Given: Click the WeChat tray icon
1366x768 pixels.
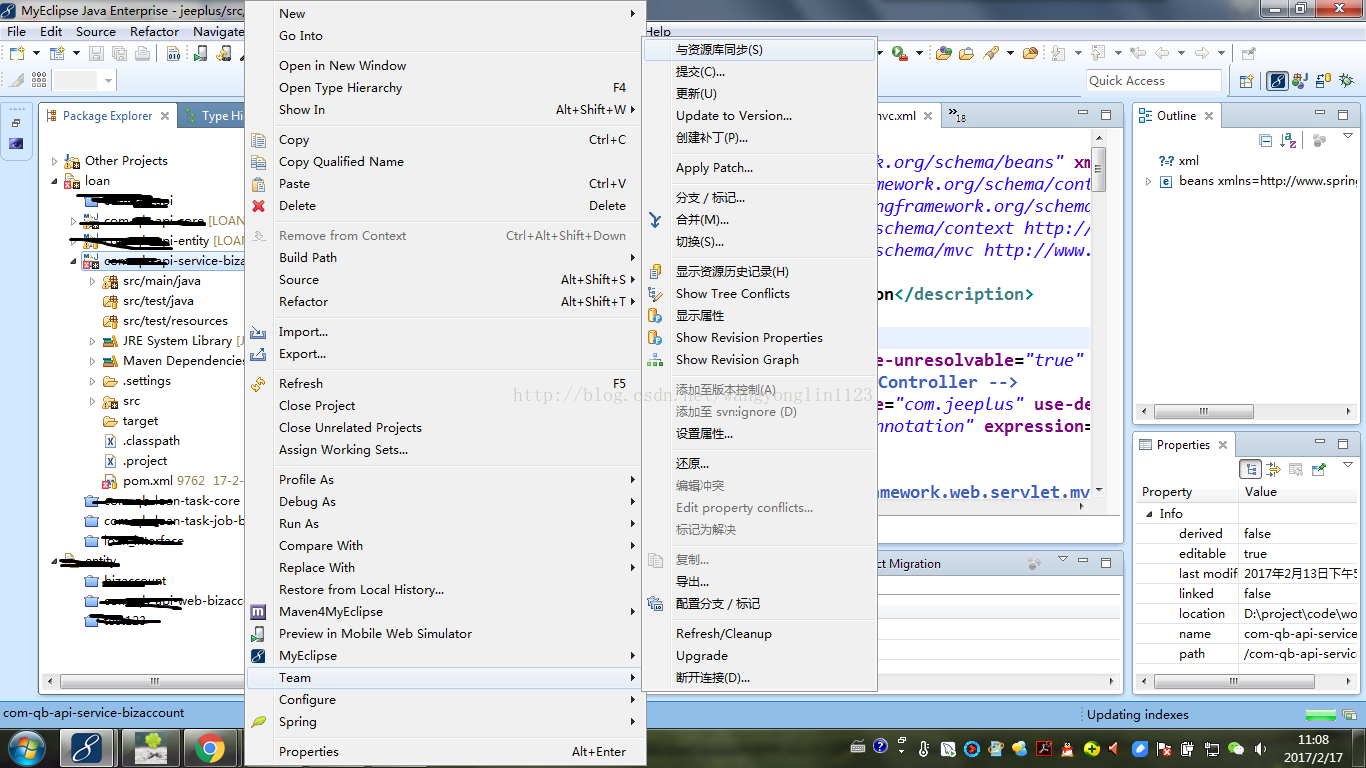Looking at the screenshot, I should coord(1236,748).
